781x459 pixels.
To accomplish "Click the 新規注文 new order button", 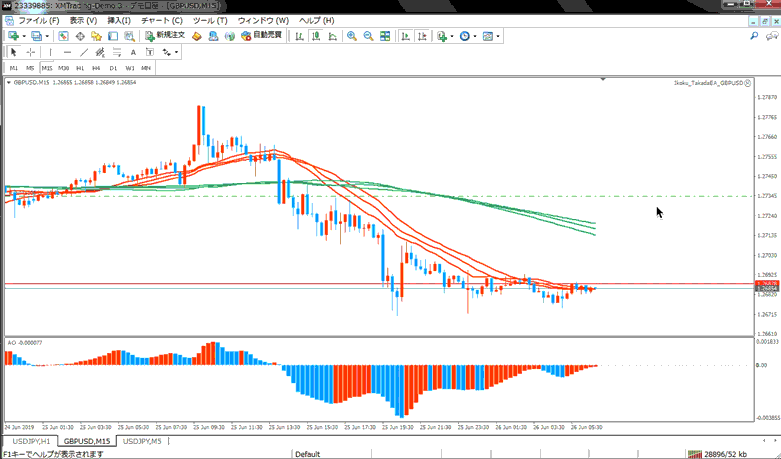I will point(164,36).
